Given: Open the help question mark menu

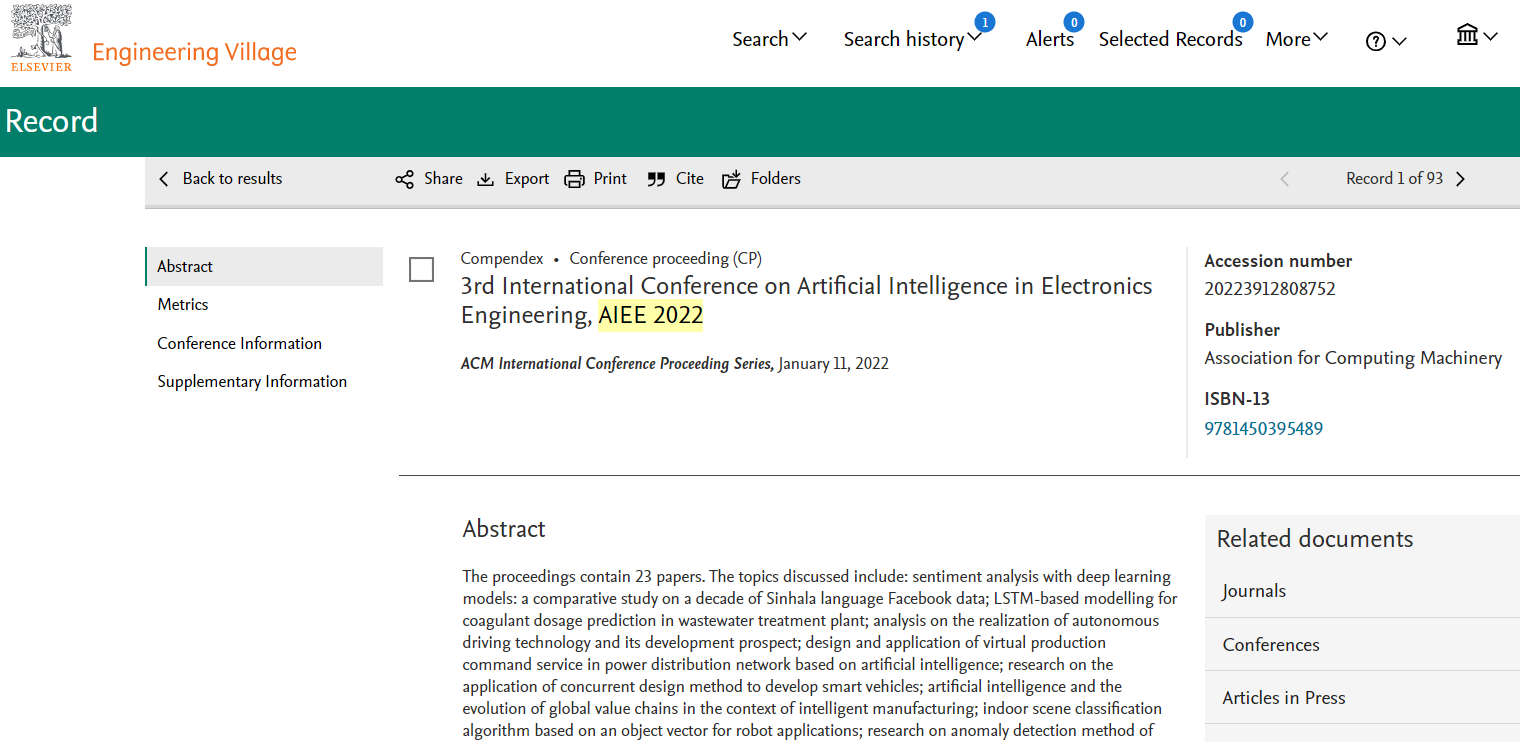Looking at the screenshot, I should (x=1376, y=41).
